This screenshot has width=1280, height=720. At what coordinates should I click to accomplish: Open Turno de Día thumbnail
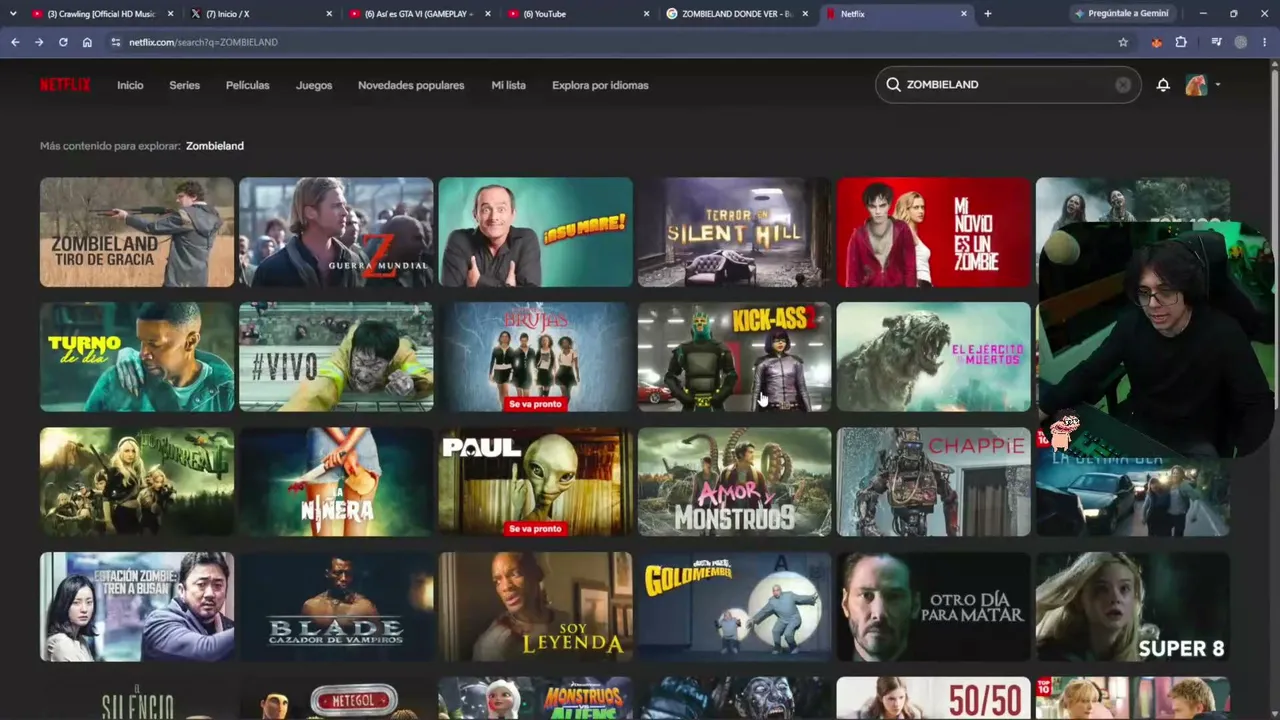point(137,357)
